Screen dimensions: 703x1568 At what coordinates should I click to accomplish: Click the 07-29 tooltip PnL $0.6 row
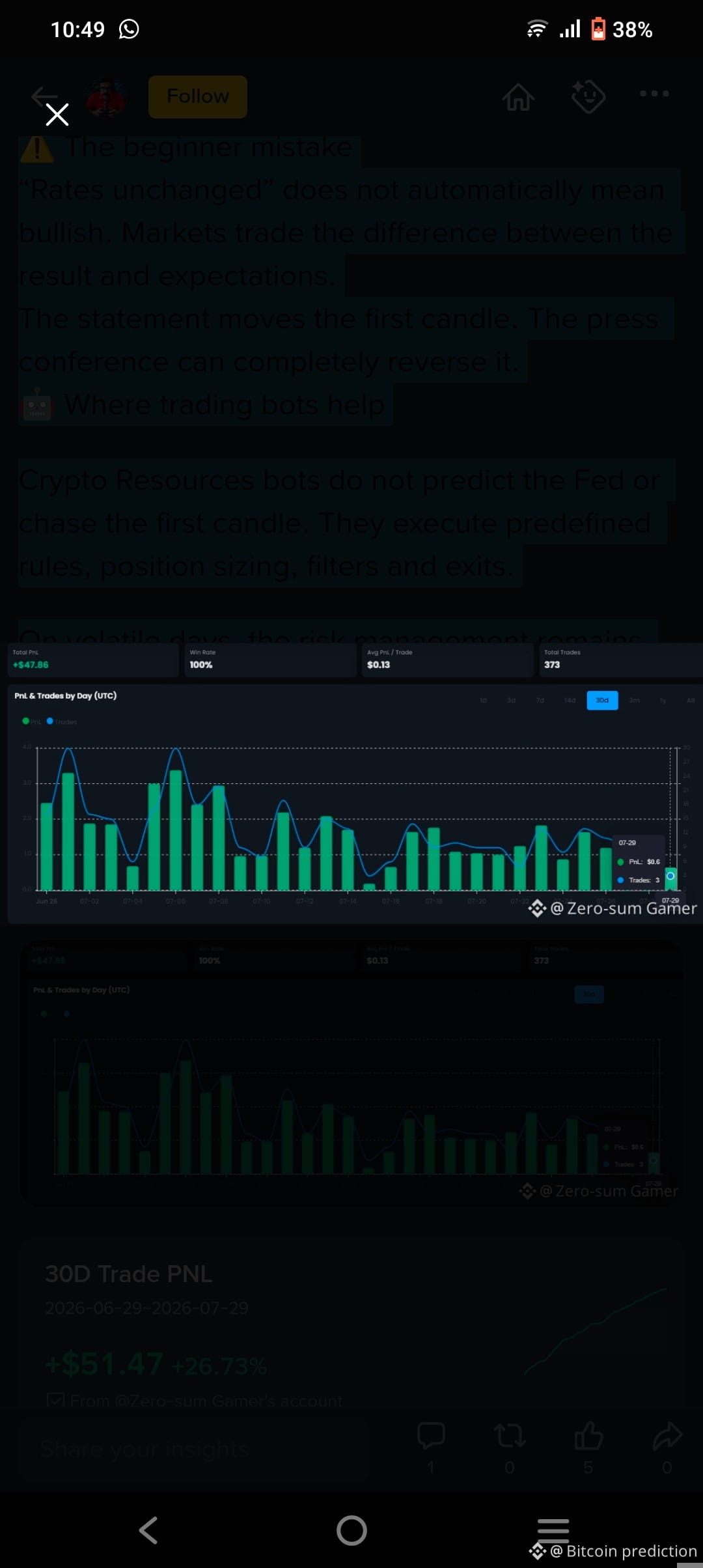pos(639,861)
